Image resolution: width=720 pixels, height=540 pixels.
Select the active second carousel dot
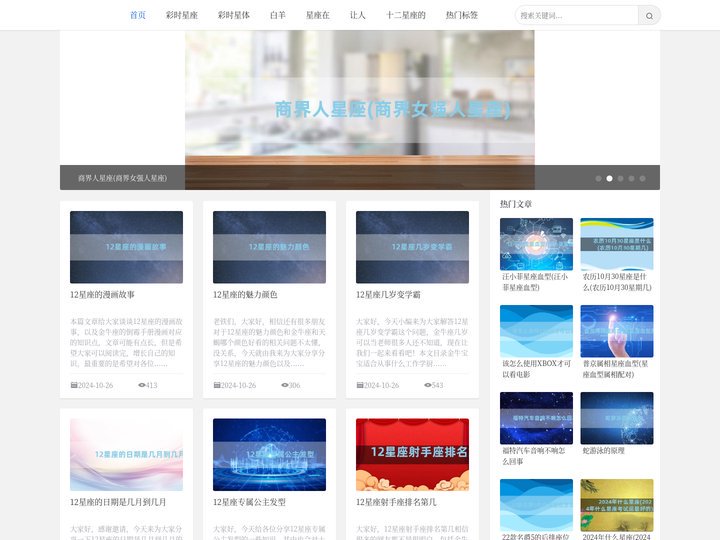(x=609, y=179)
